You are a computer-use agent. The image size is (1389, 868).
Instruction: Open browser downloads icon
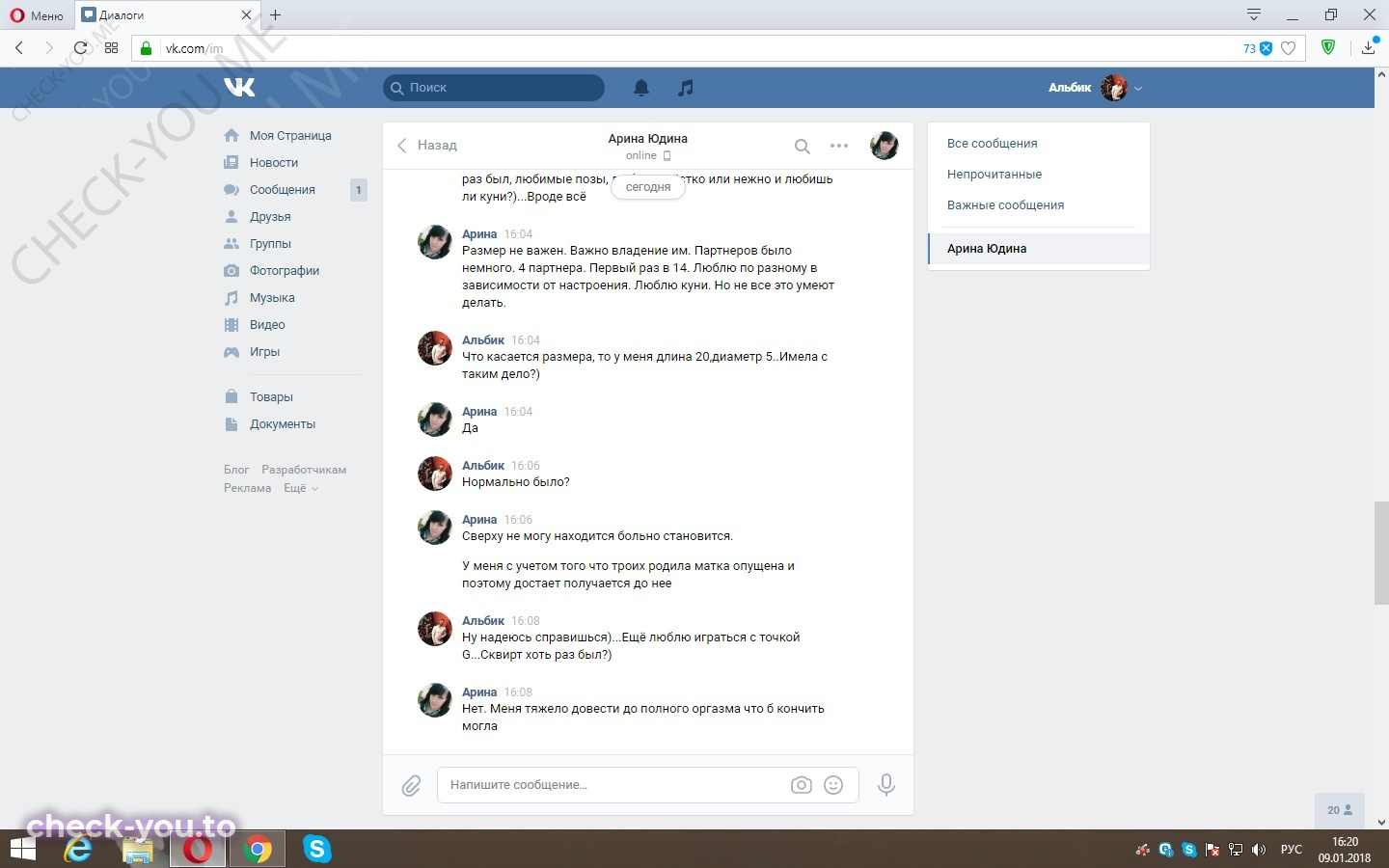(x=1369, y=47)
